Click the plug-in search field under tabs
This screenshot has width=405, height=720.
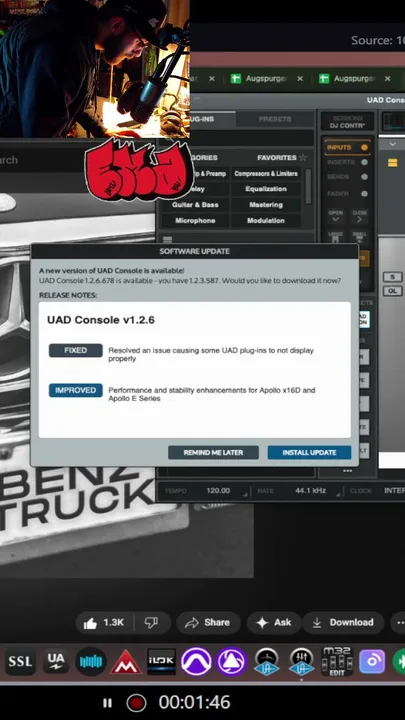pos(252,138)
